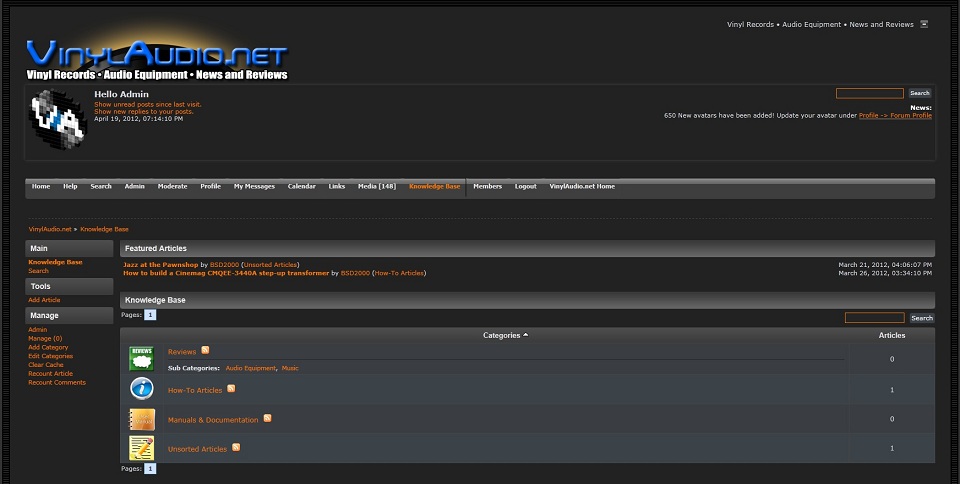
Task: Go to Search in the navigation bar
Action: [x=101, y=186]
